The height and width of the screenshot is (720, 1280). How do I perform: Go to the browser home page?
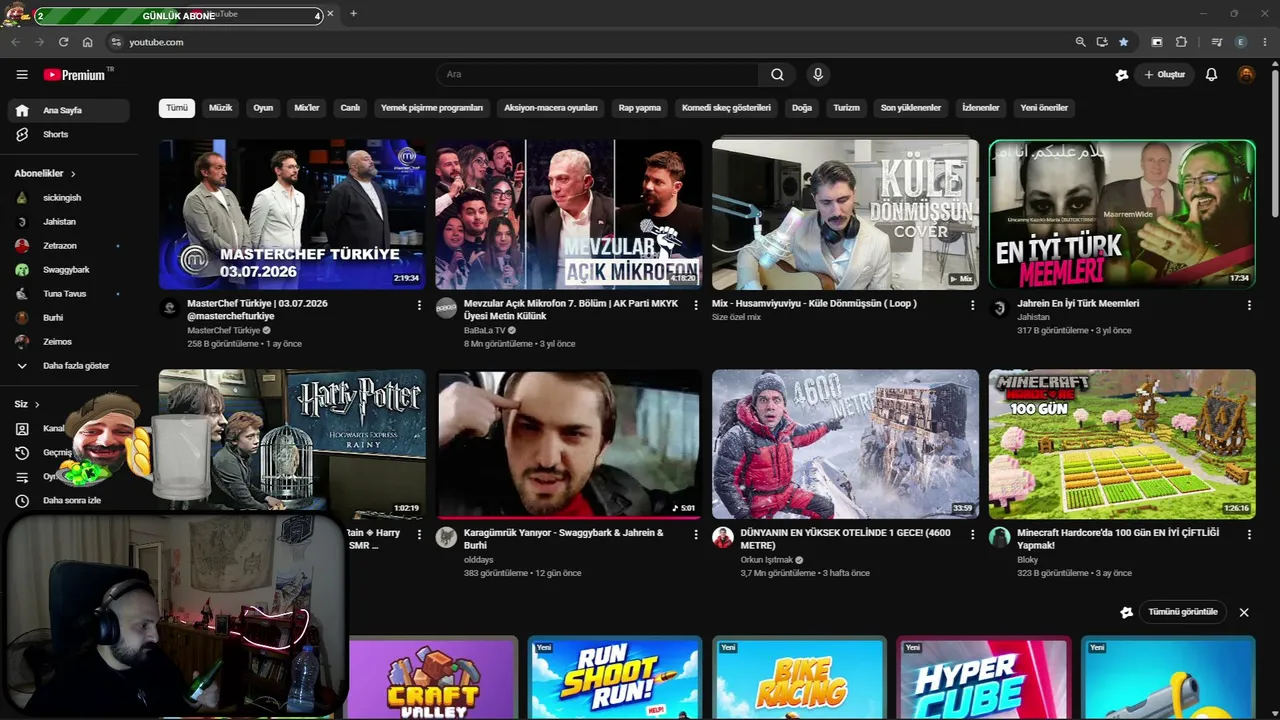point(88,42)
